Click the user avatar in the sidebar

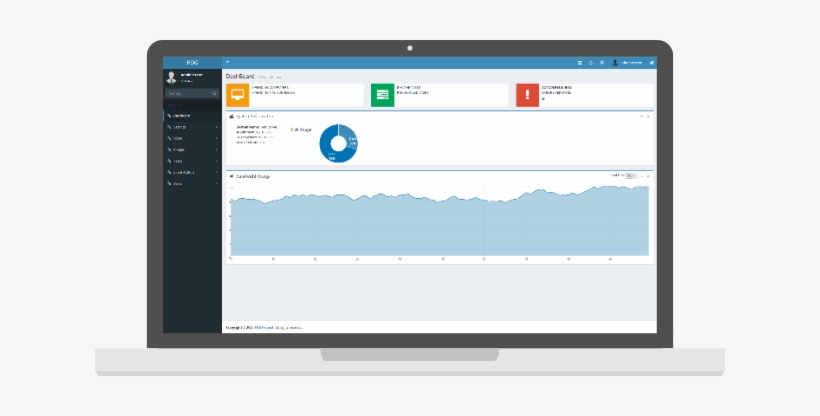[172, 76]
